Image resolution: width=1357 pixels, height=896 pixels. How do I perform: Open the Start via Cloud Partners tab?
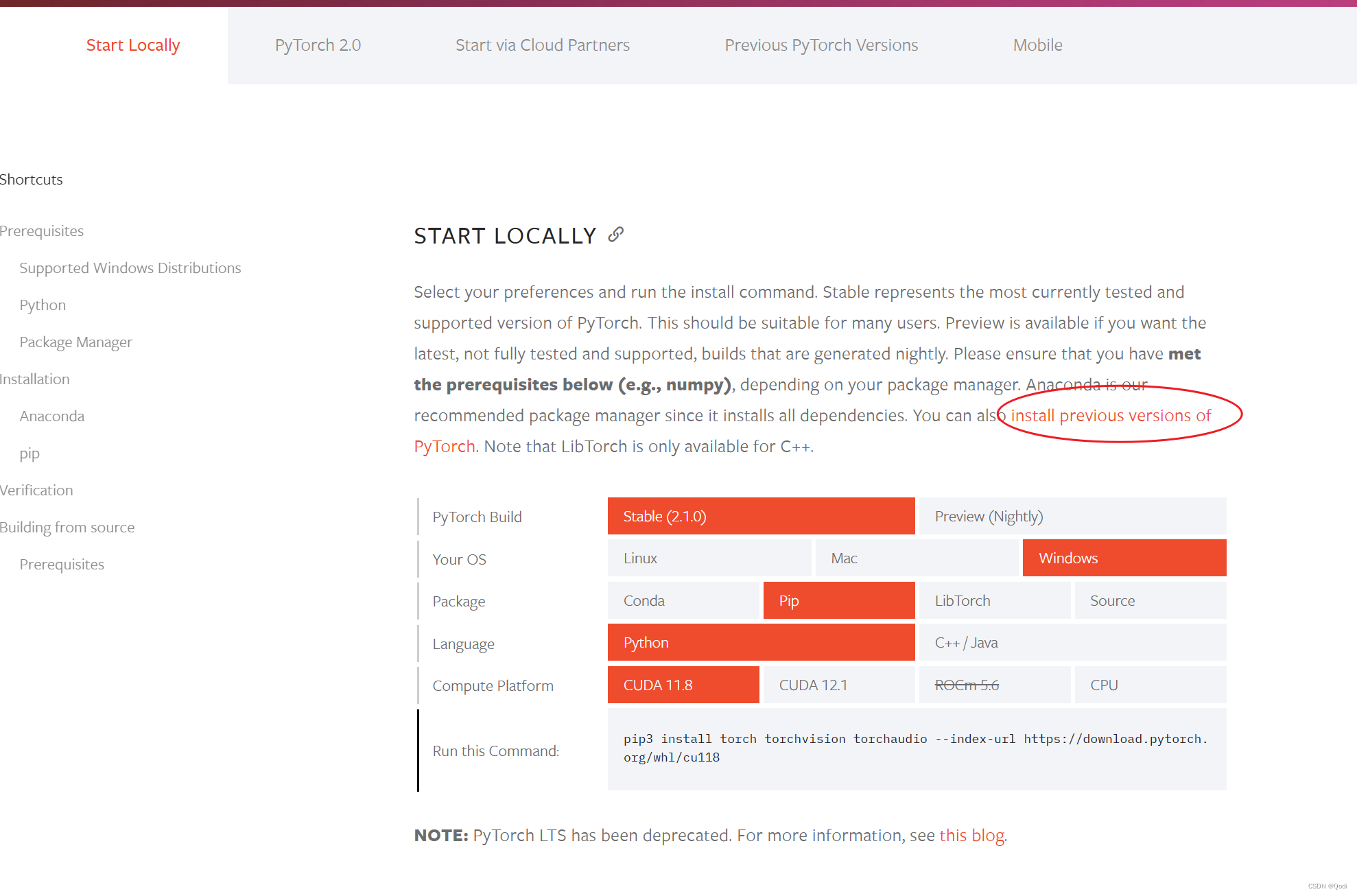point(542,45)
